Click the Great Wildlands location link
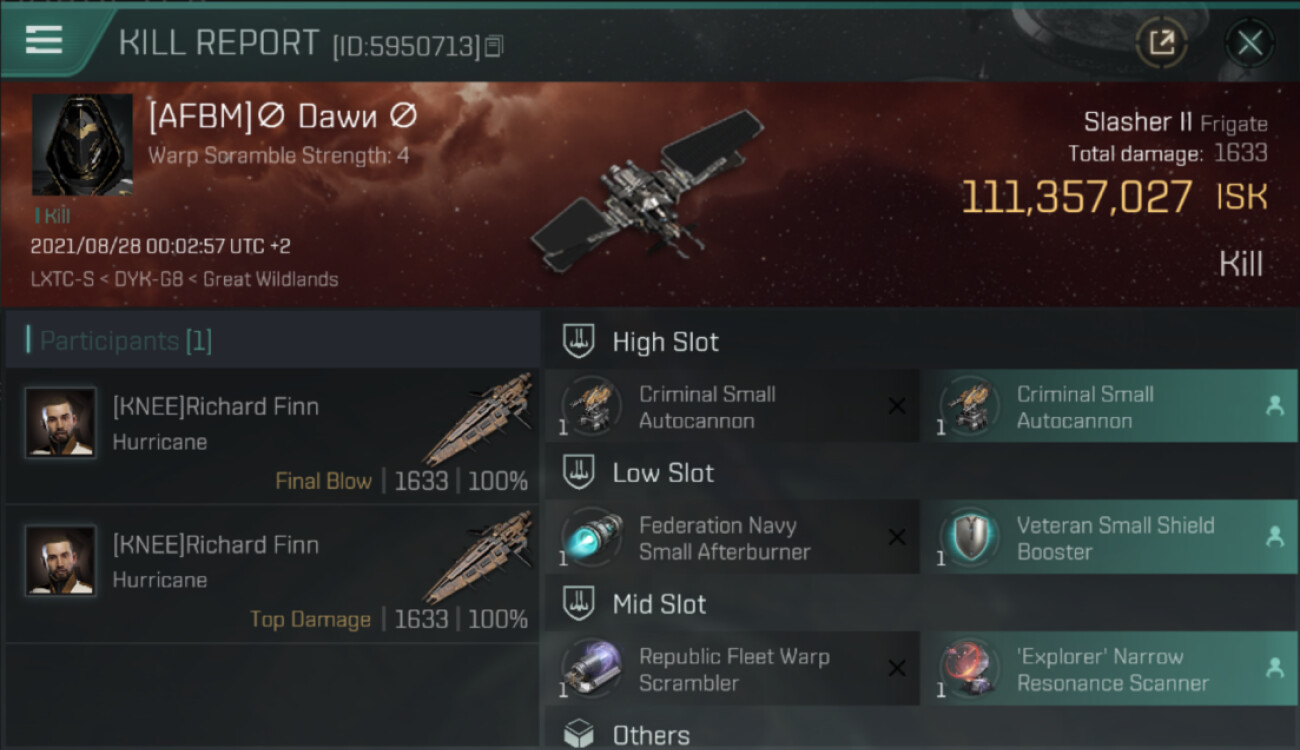The height and width of the screenshot is (750, 1300). tap(270, 279)
